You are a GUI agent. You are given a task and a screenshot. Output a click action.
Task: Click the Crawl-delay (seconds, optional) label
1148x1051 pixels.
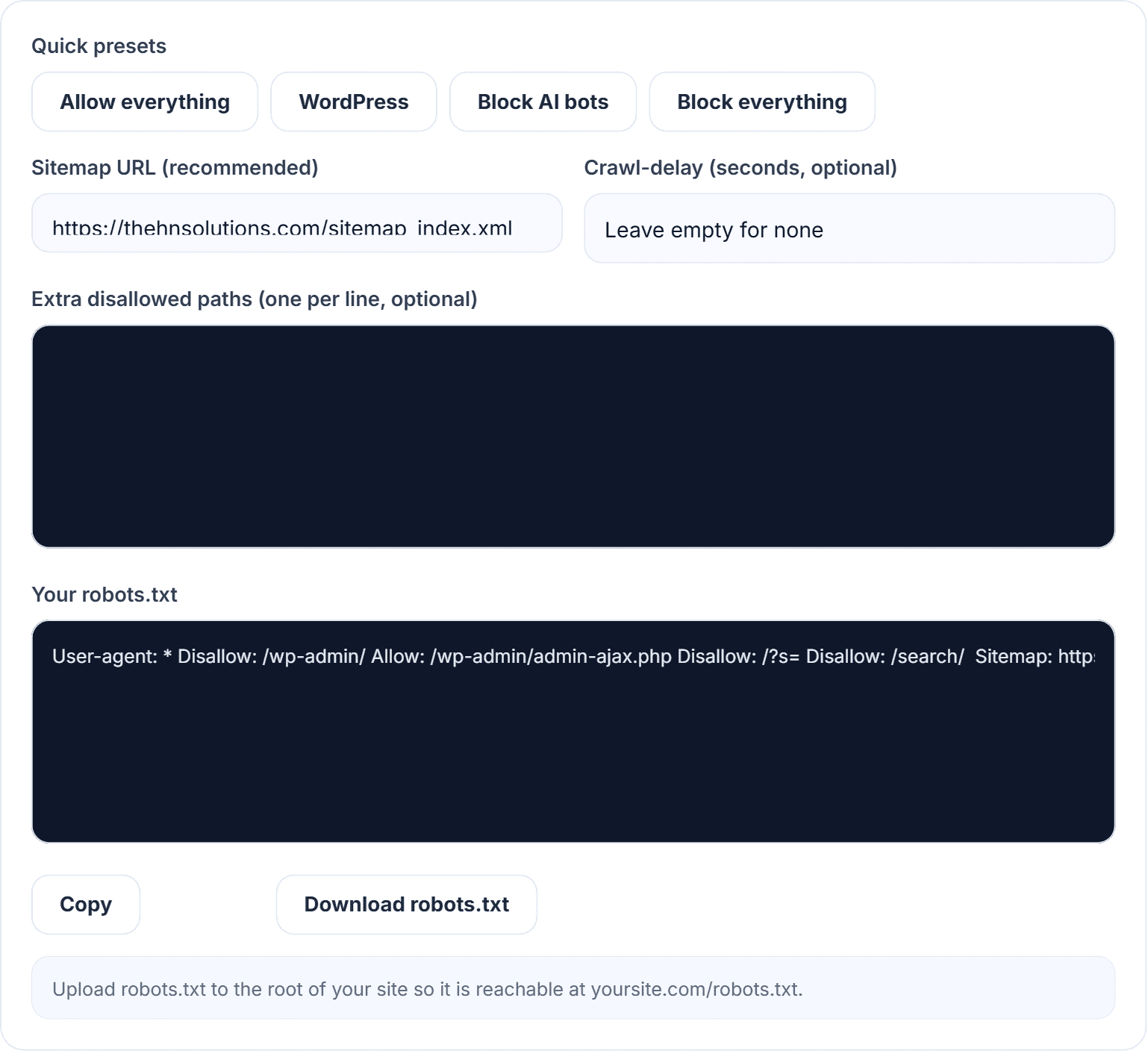tap(740, 168)
